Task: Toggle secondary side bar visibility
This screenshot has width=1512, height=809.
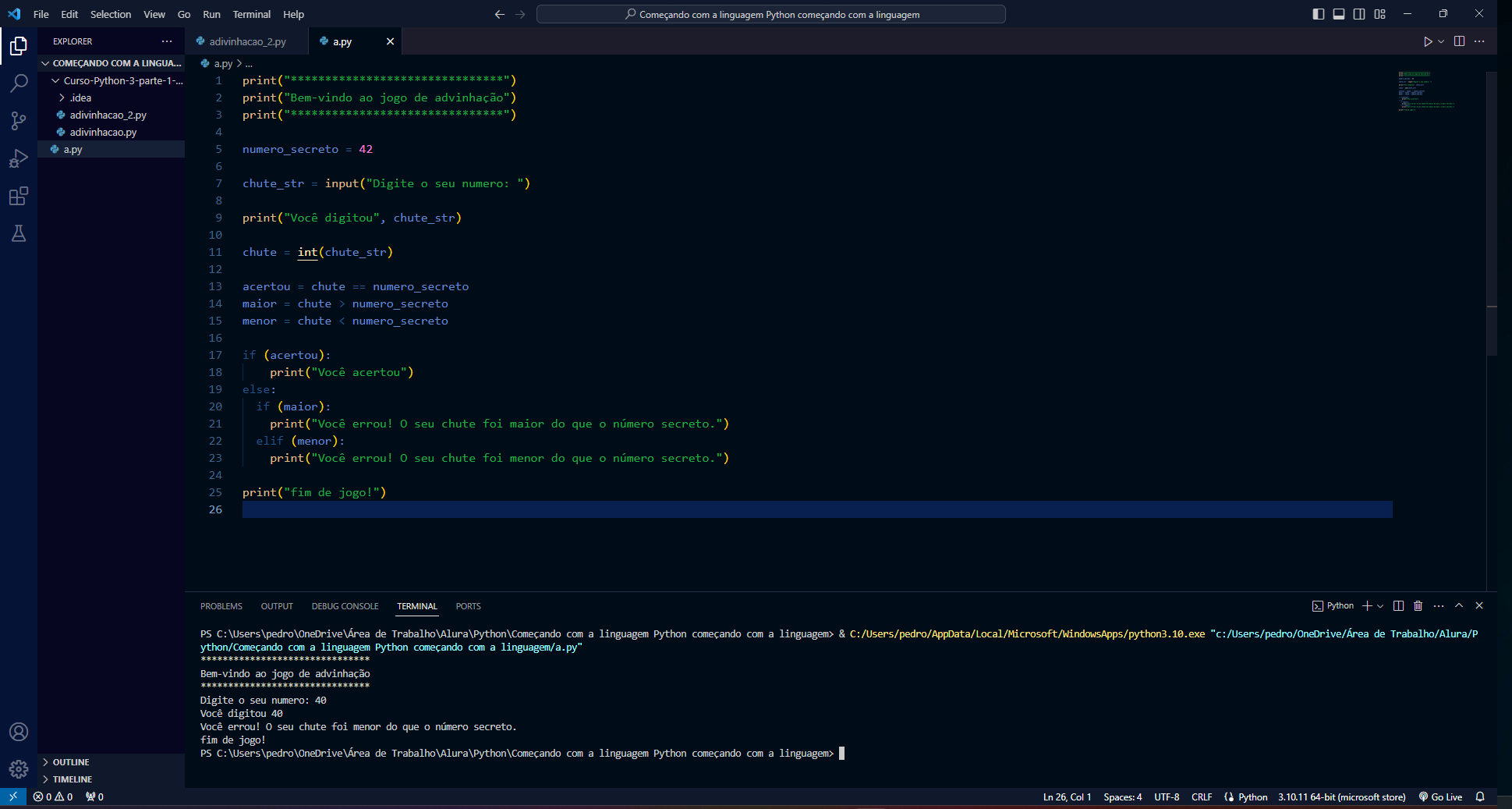Action: coord(1359,14)
